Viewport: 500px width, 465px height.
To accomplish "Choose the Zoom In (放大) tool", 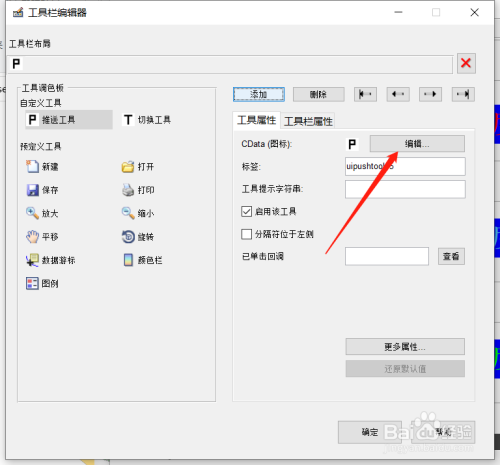I will pos(42,213).
